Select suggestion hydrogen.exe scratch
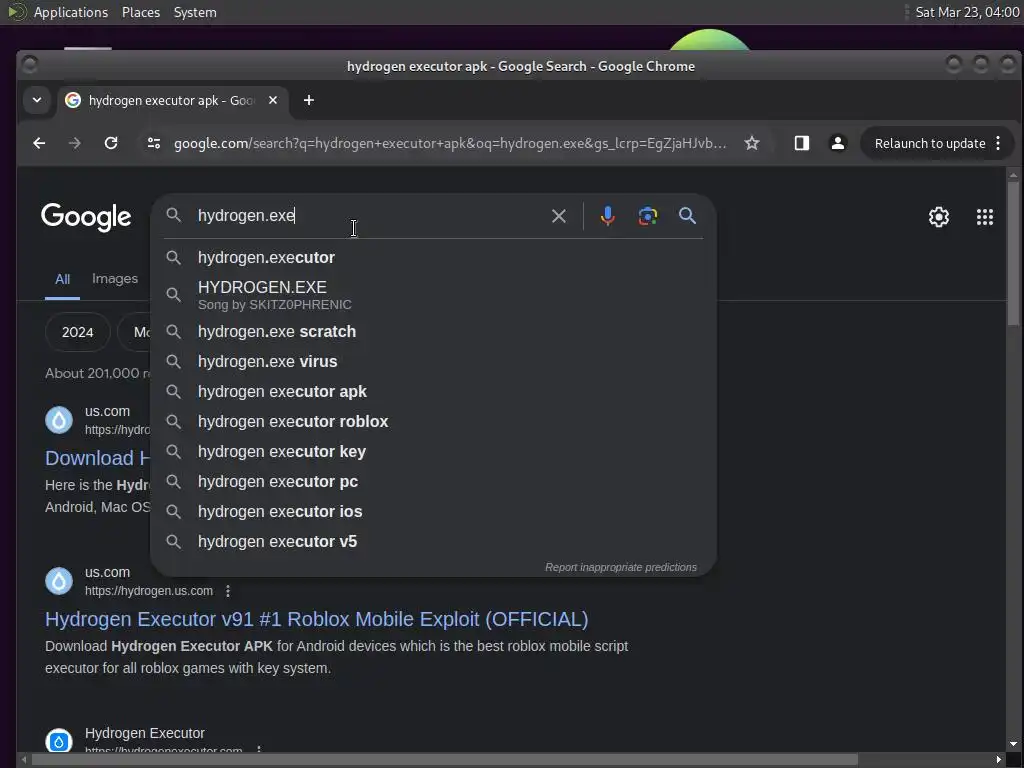Viewport: 1024px width, 768px height. pos(433,331)
